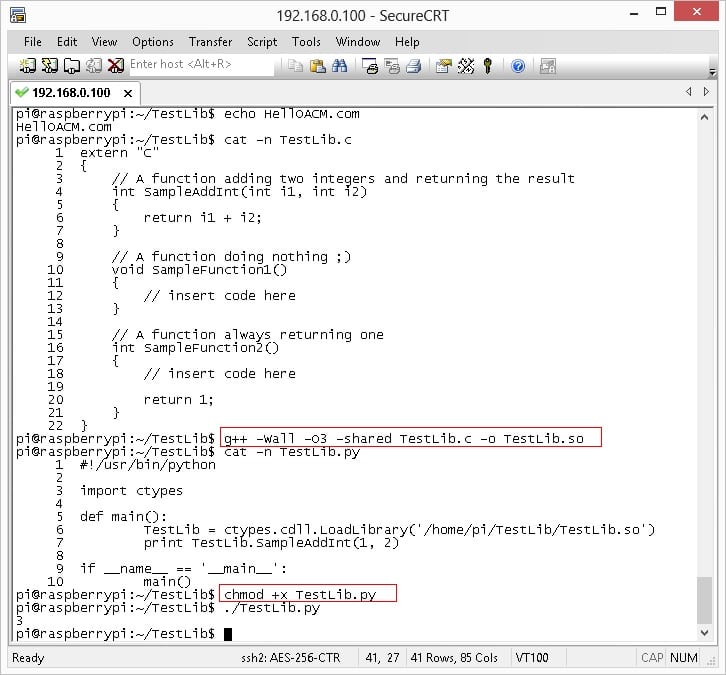Open the File menu
Image resolution: width=726 pixels, height=675 pixels.
pos(33,42)
